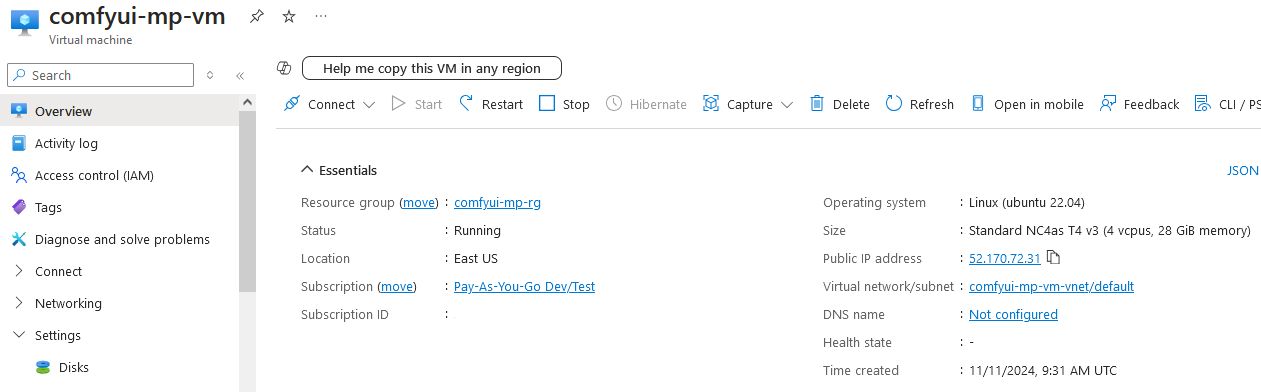Focus the sidebar Search field
1261x392 pixels.
click(100, 75)
